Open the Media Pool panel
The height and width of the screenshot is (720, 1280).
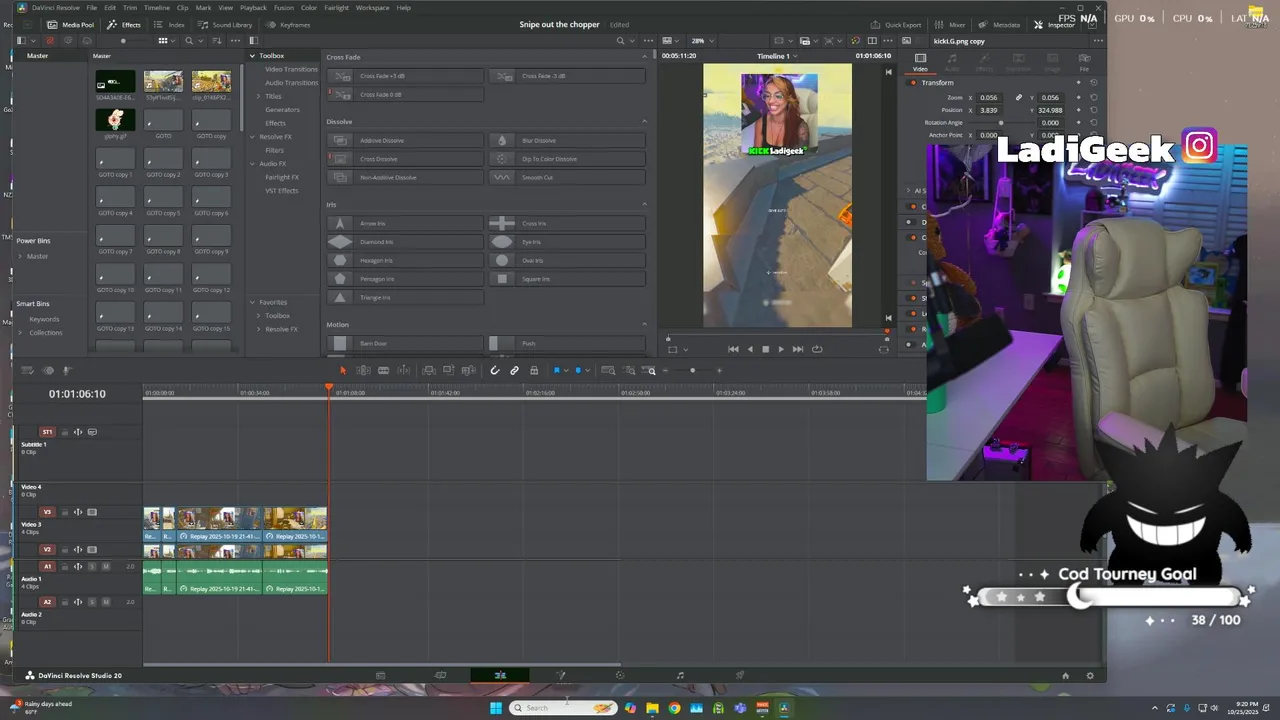pos(70,24)
